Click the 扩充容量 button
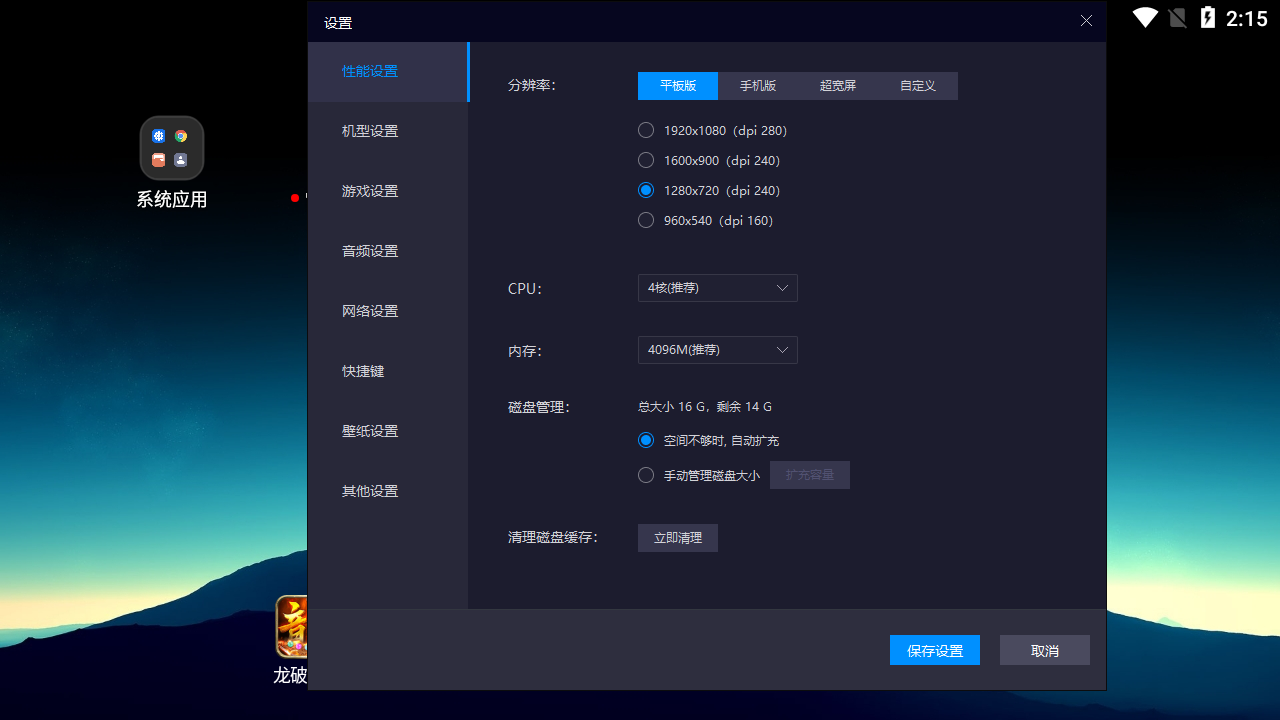The width and height of the screenshot is (1280, 720). pyautogui.click(x=810, y=475)
